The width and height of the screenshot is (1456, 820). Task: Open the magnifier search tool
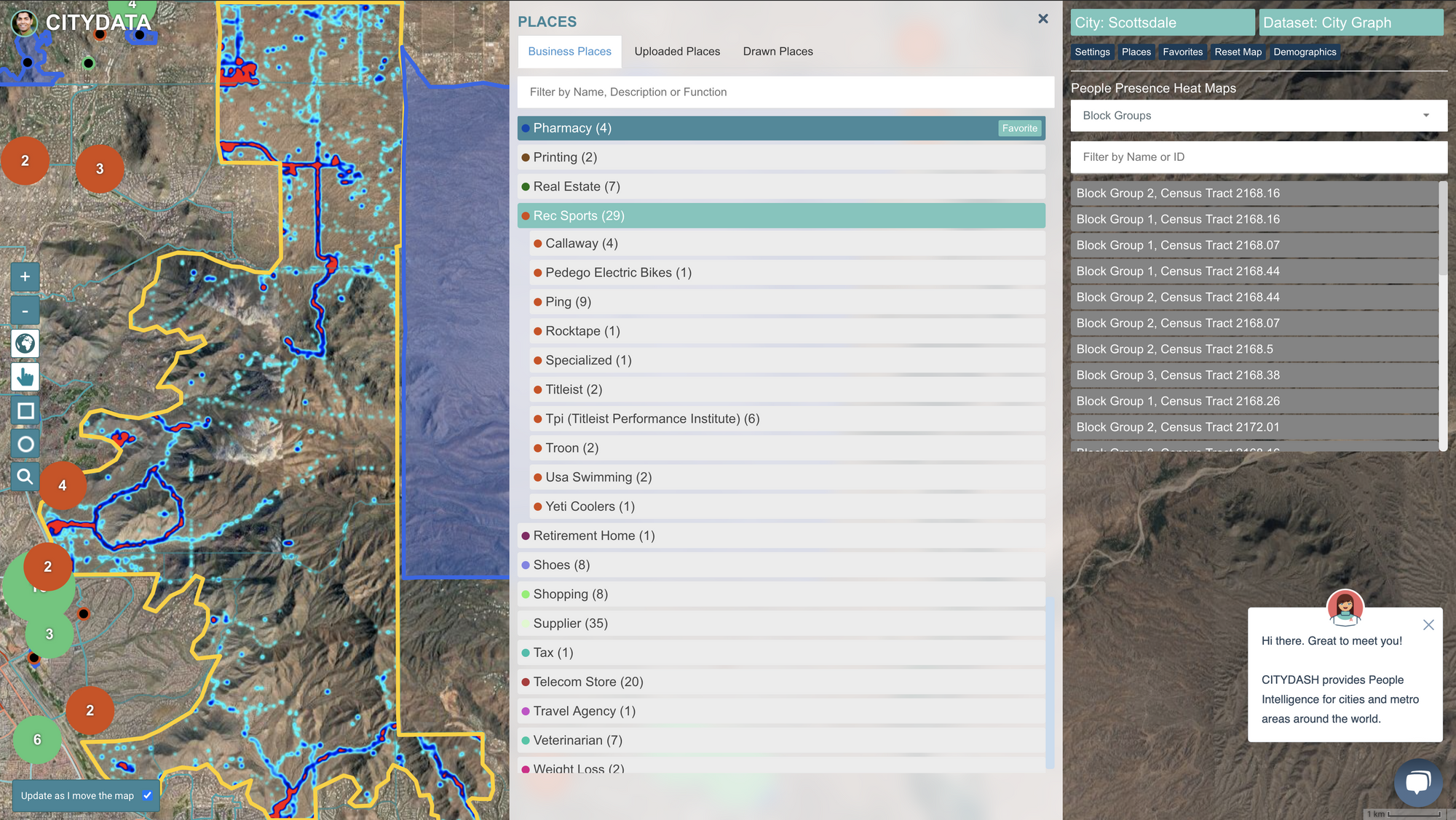(x=25, y=477)
